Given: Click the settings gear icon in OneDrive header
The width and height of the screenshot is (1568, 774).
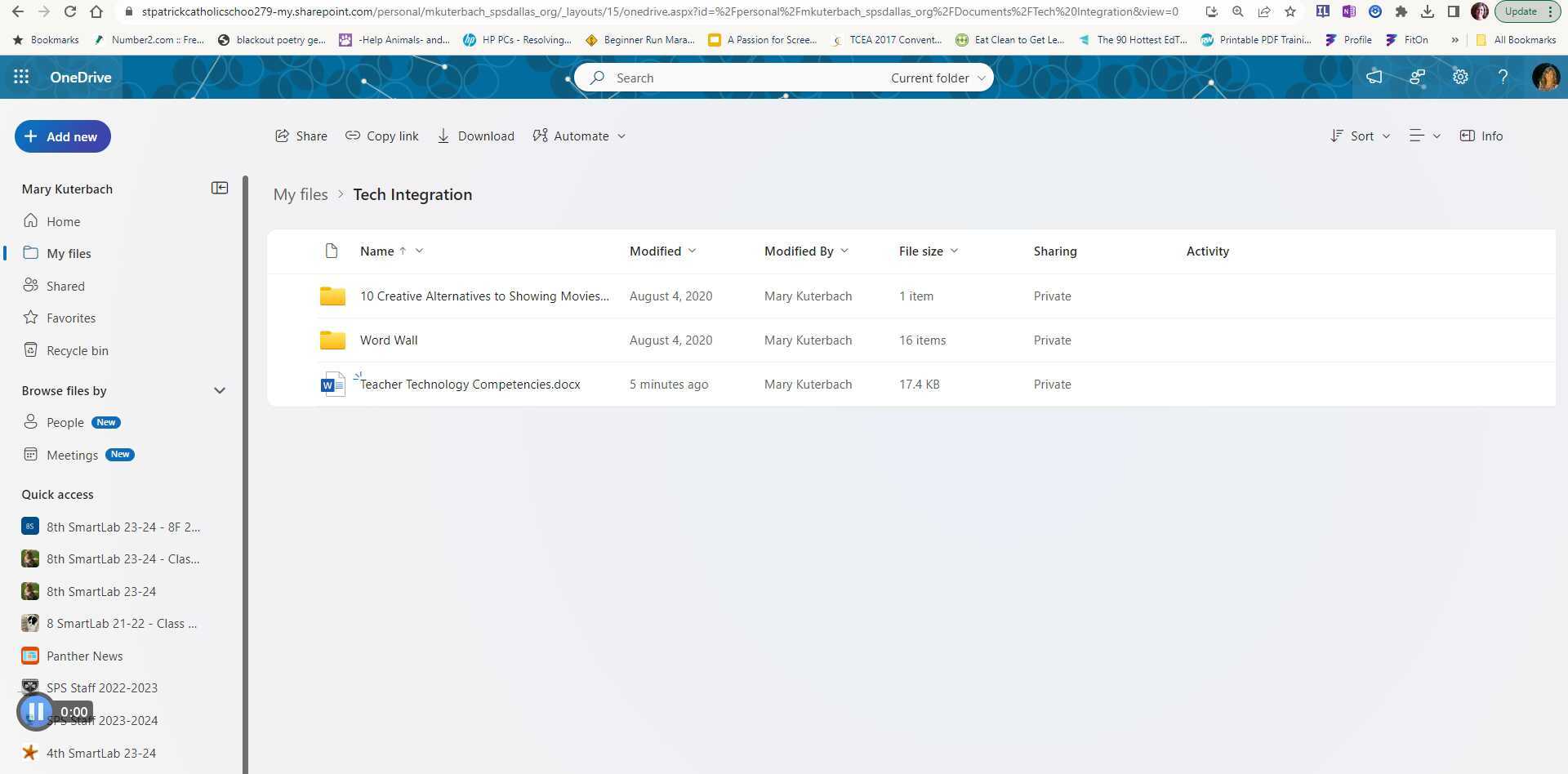Looking at the screenshot, I should (1460, 77).
